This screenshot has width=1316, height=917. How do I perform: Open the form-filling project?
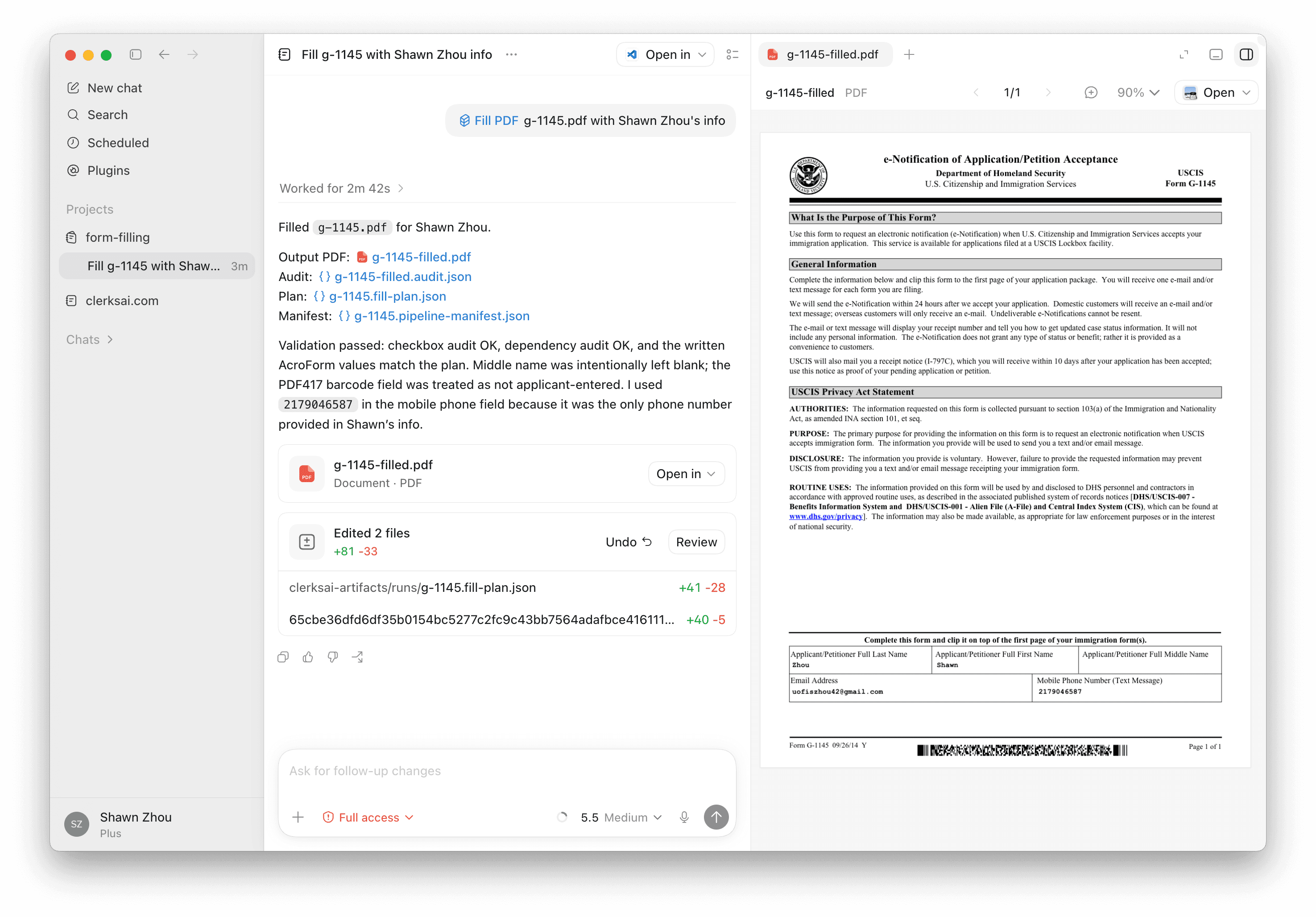click(x=108, y=237)
